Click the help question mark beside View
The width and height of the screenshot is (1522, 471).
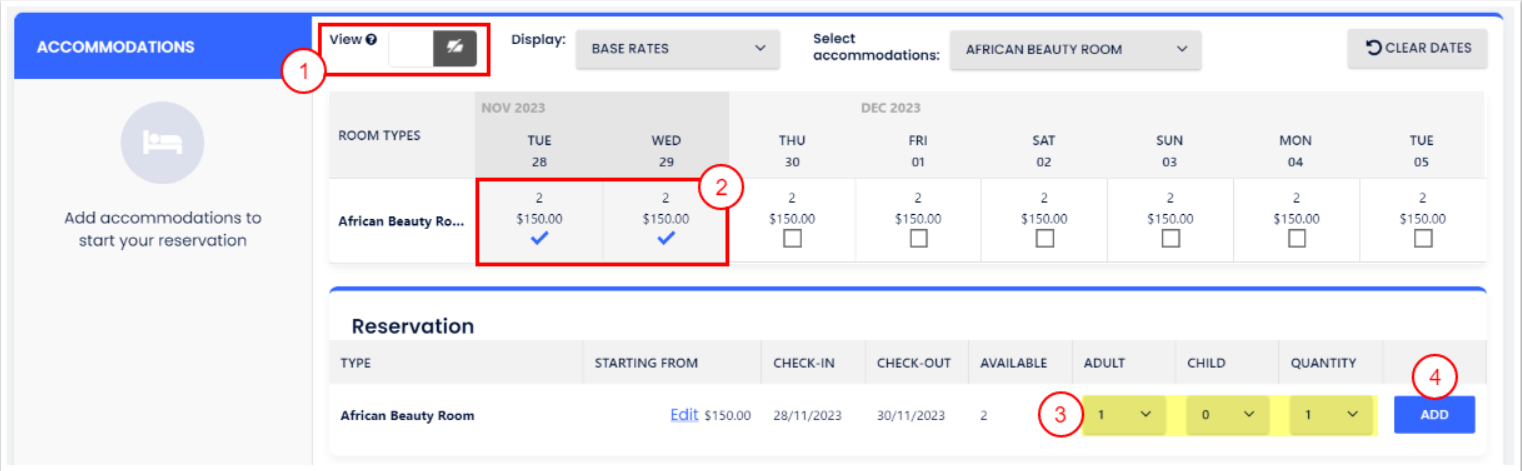(371, 40)
